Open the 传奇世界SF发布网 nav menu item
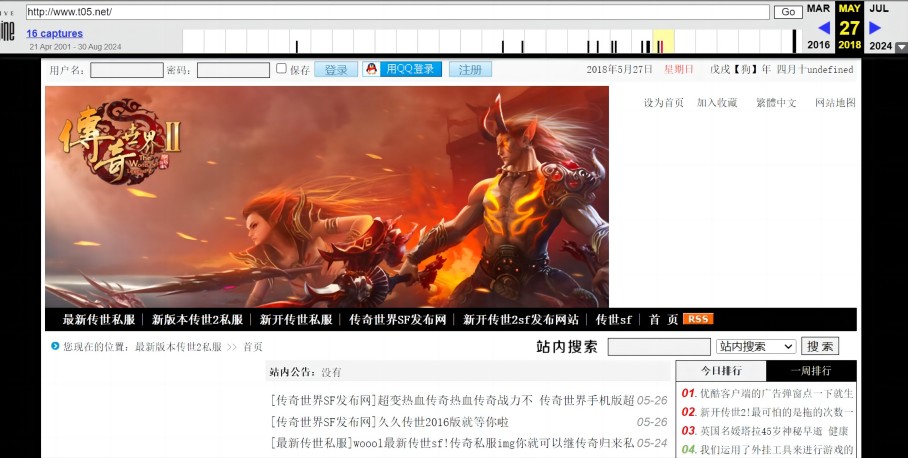This screenshot has height=458, width=908. (398, 320)
